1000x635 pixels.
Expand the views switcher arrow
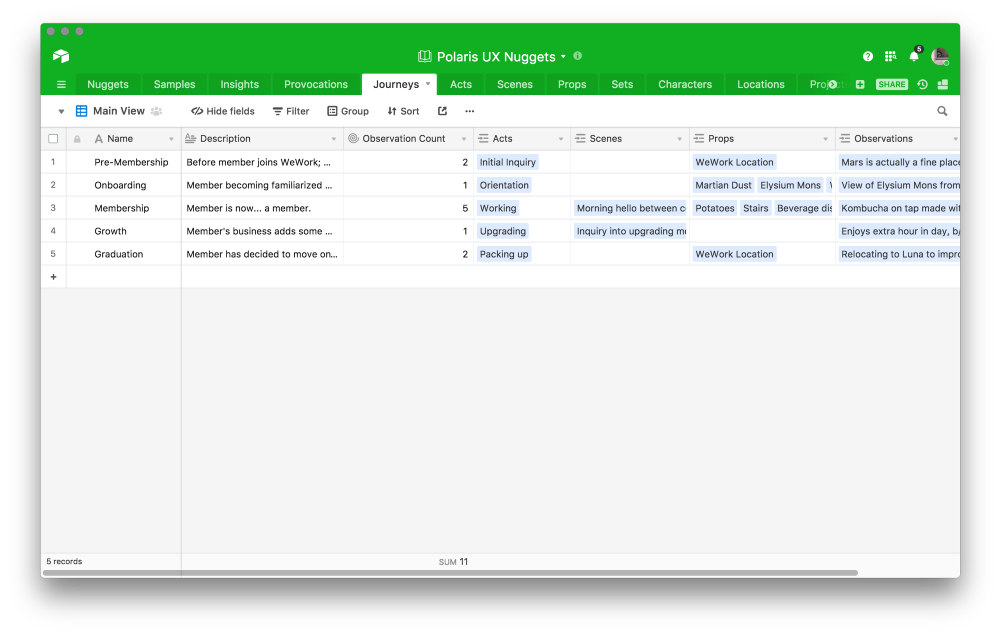pyautogui.click(x=61, y=111)
